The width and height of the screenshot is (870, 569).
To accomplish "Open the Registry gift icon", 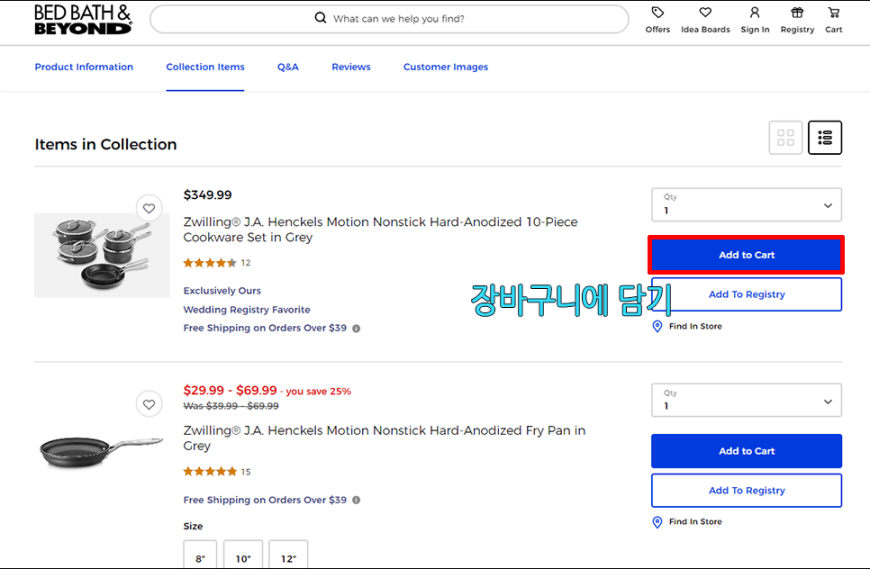I will coord(797,12).
